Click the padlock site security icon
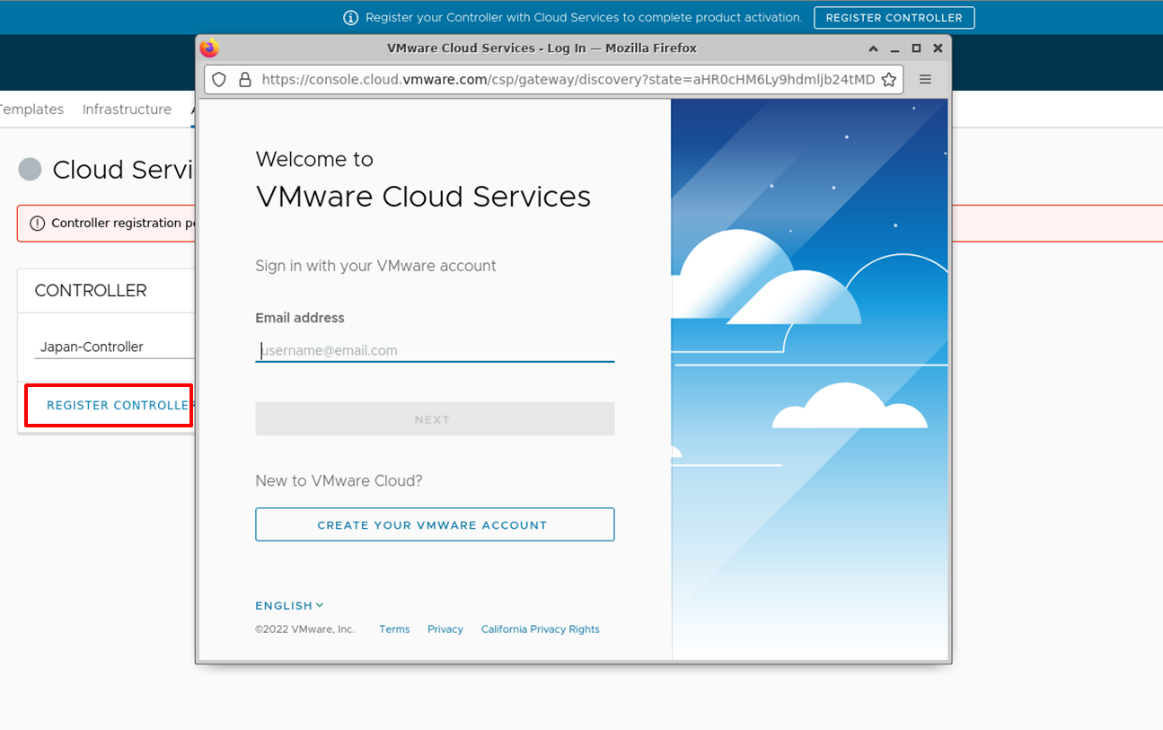 [245, 80]
